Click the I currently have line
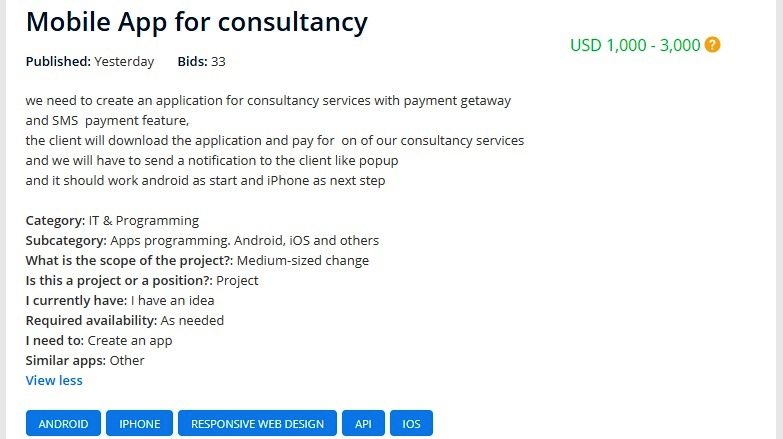 pyautogui.click(x=120, y=300)
